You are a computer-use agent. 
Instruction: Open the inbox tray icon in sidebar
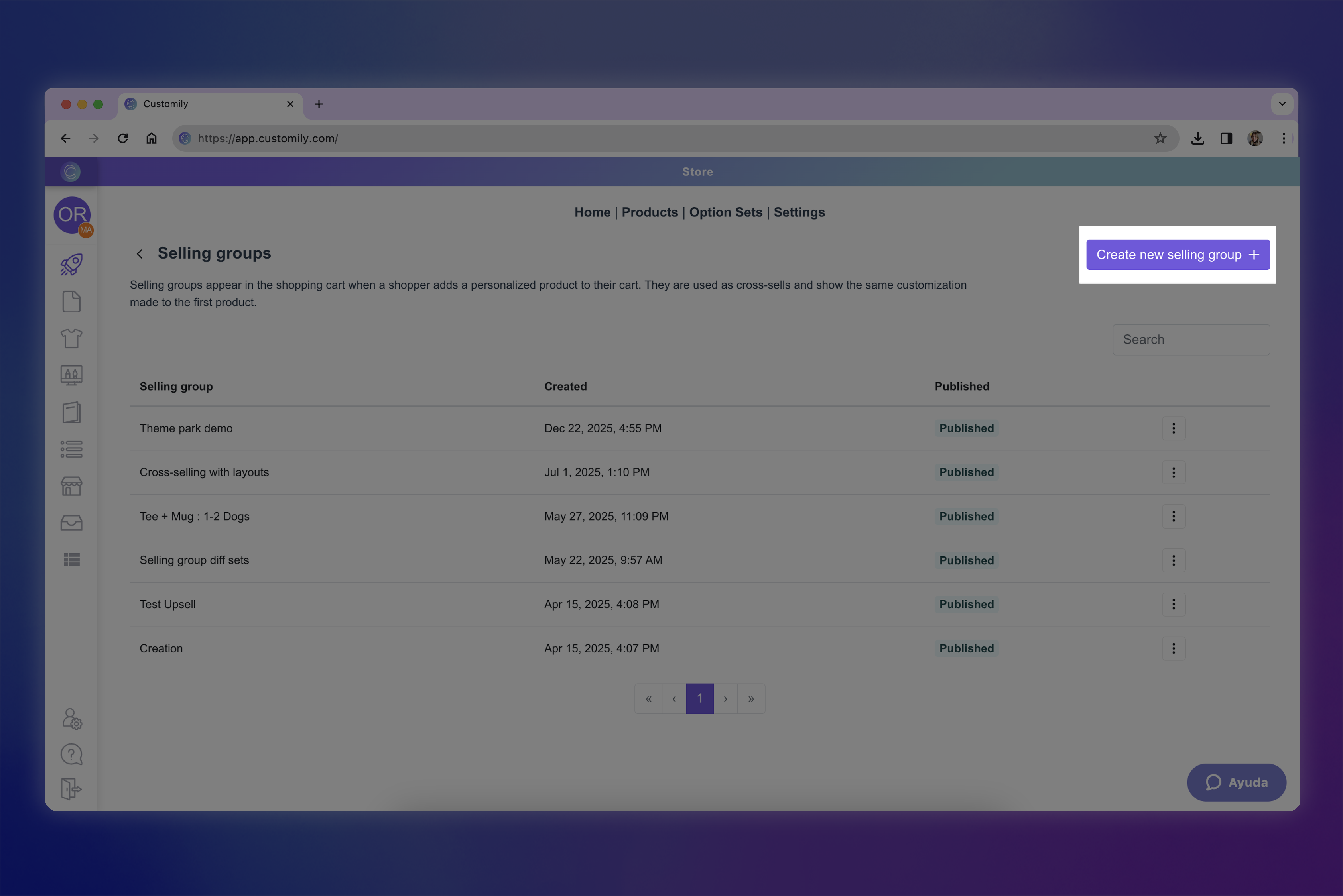[x=71, y=523]
